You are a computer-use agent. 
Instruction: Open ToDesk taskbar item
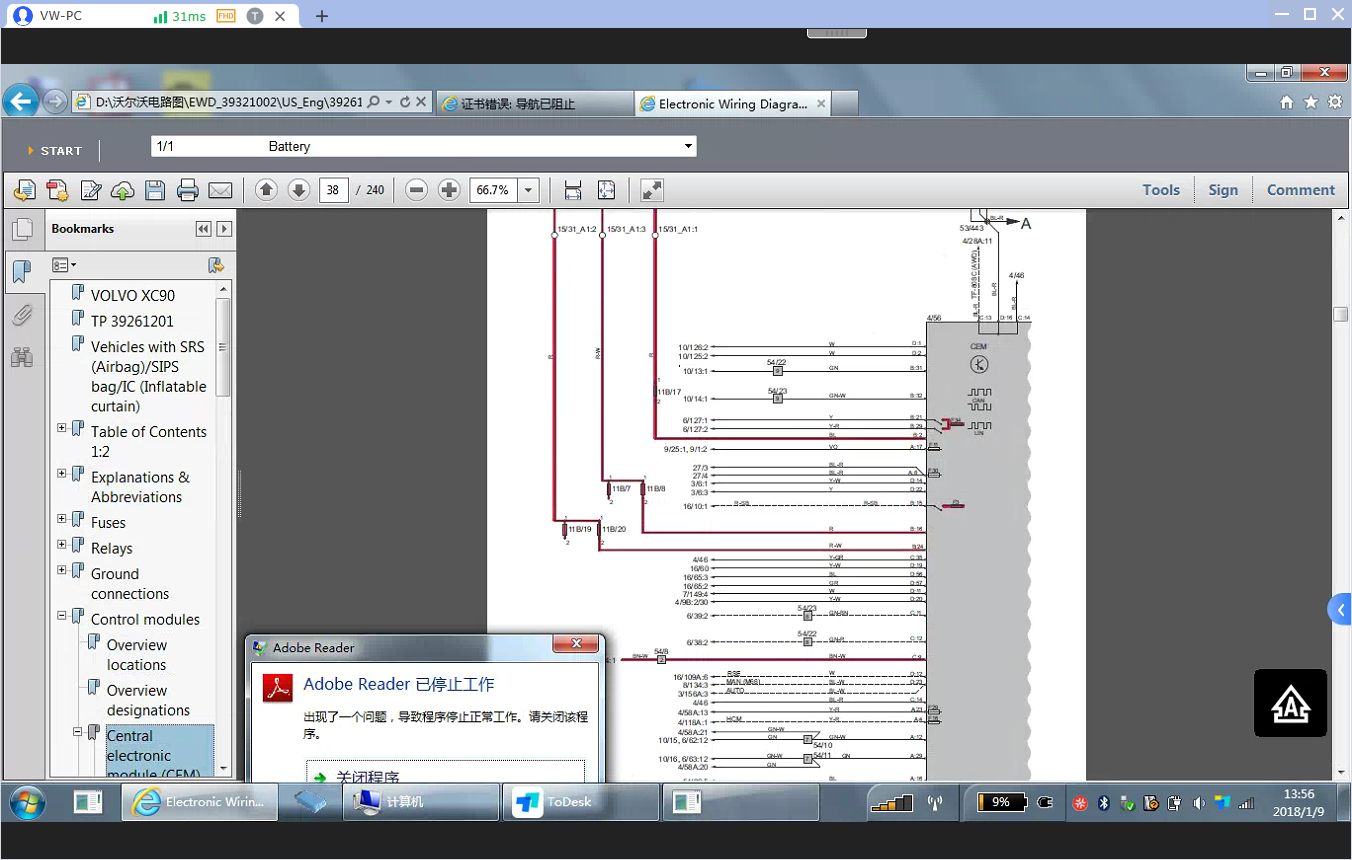[581, 802]
